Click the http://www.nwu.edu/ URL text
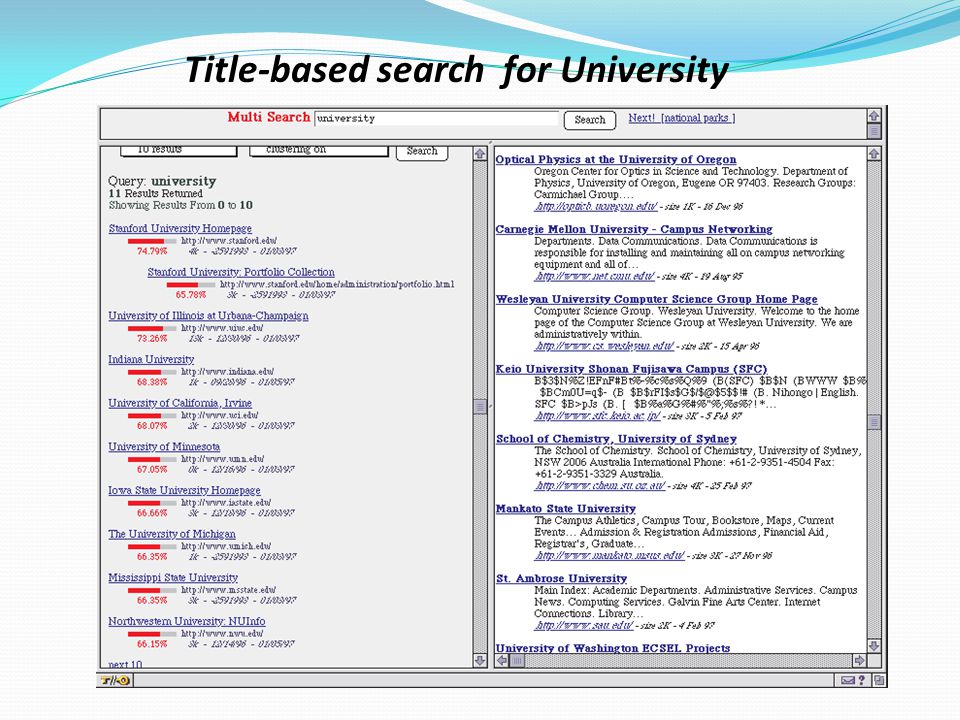The width and height of the screenshot is (960, 720). click(x=222, y=634)
